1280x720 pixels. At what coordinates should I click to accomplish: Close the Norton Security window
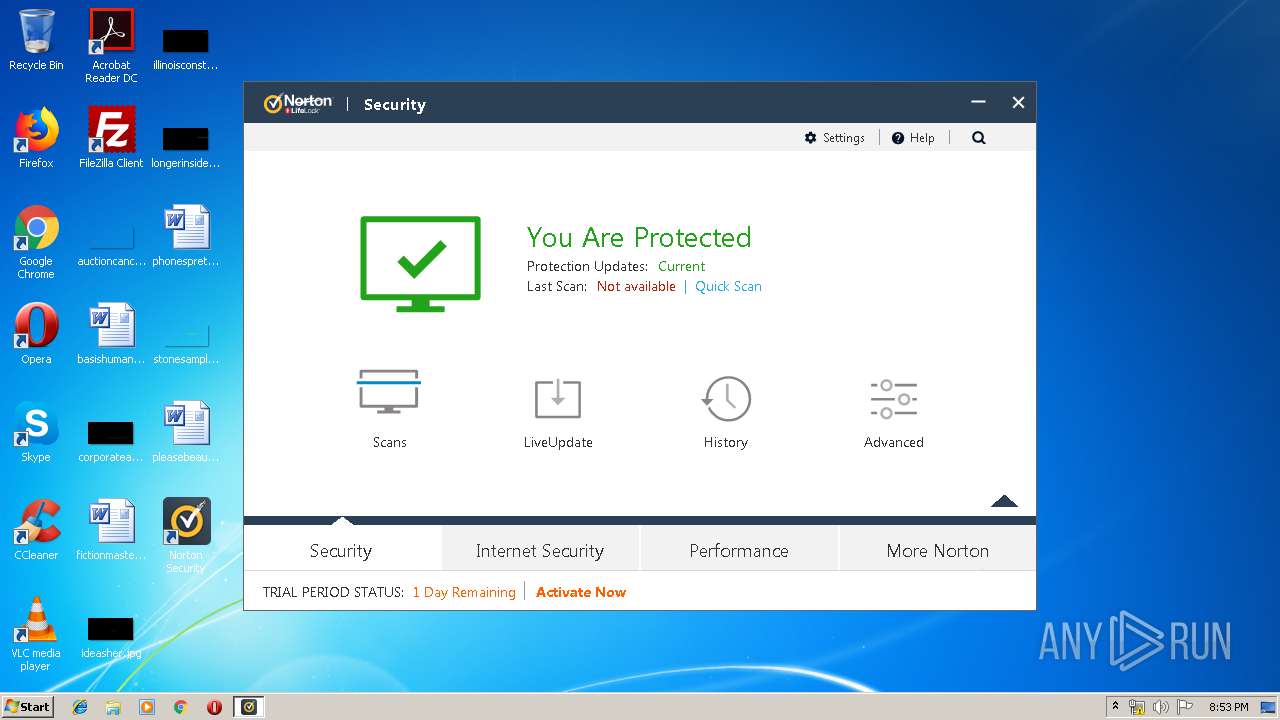(x=1018, y=102)
